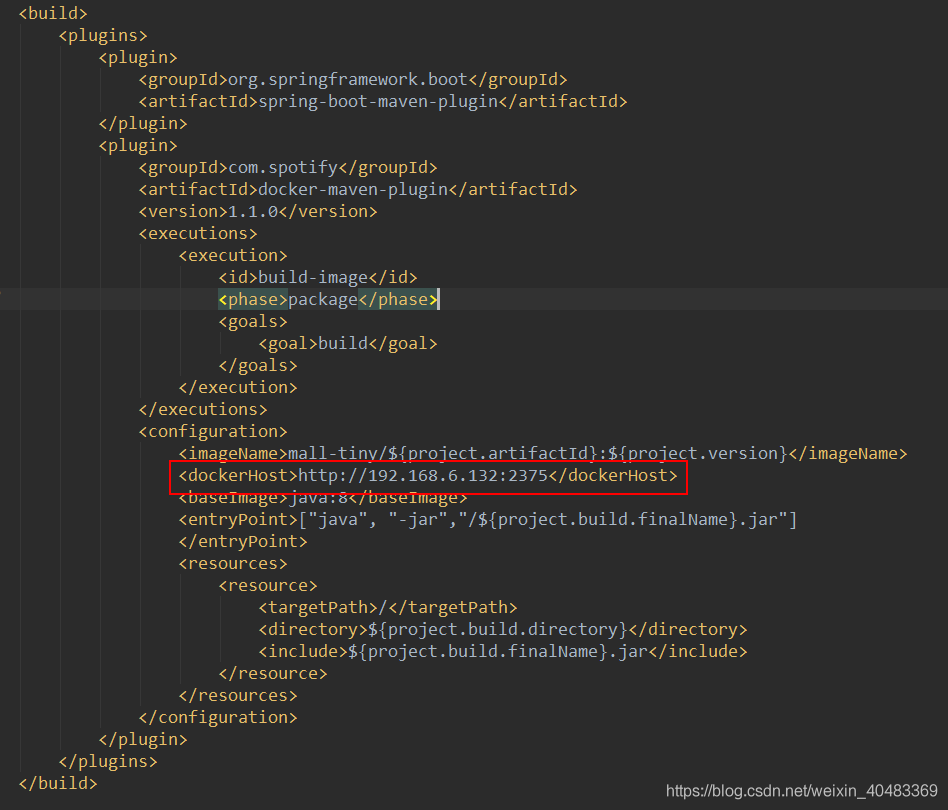948x810 pixels.
Task: Click the closing </entryPoint> tag
Action: pos(243,542)
